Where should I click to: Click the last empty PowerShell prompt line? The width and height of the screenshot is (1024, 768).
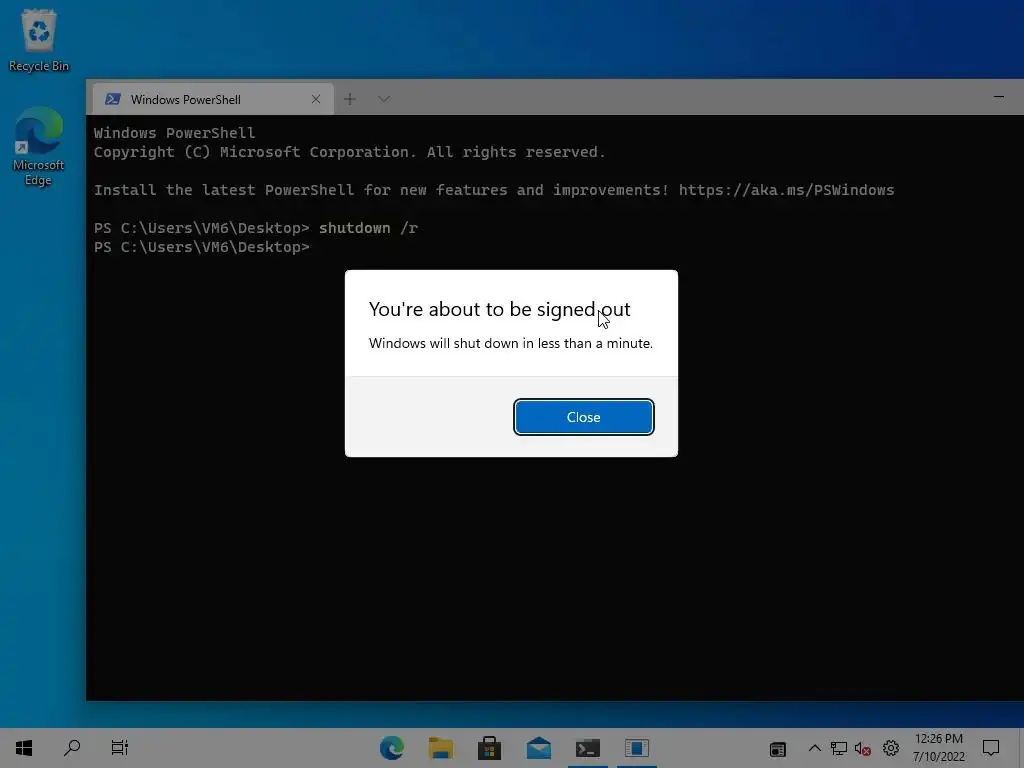click(202, 247)
